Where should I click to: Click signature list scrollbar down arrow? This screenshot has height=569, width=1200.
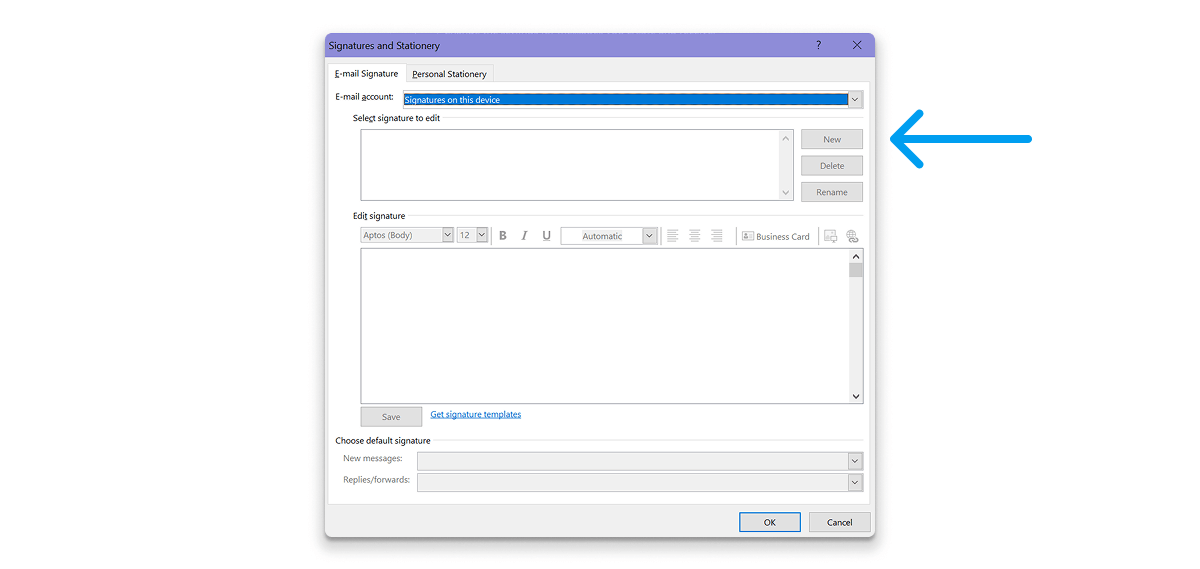coord(787,192)
